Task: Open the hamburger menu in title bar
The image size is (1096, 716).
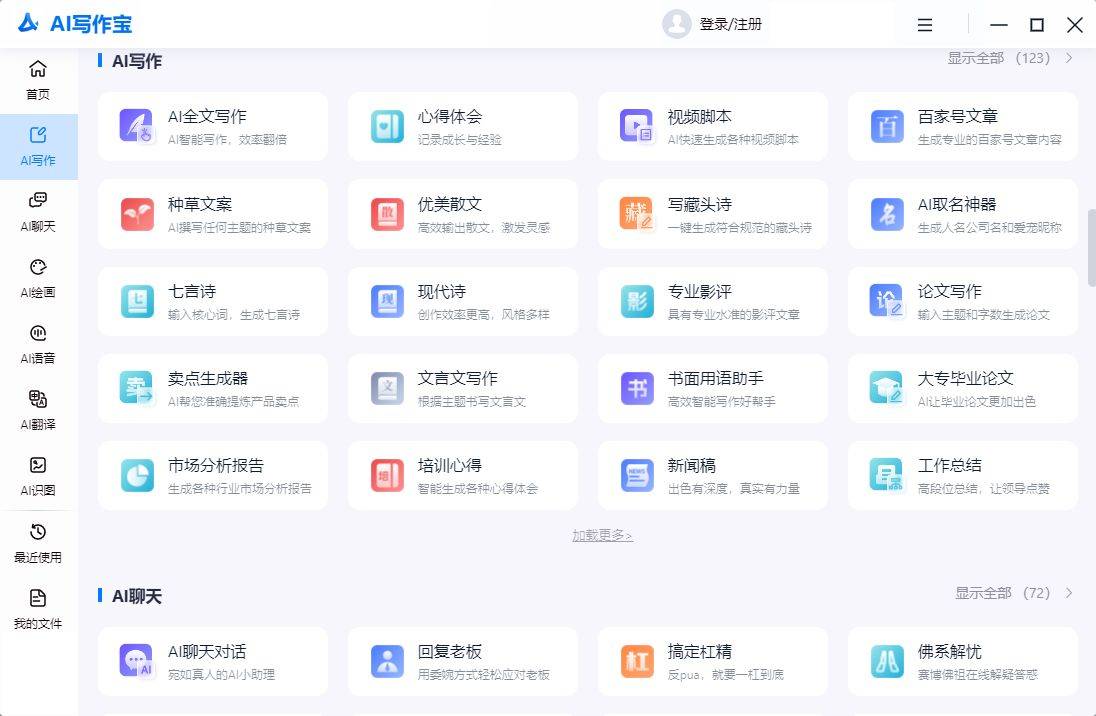Action: point(925,24)
